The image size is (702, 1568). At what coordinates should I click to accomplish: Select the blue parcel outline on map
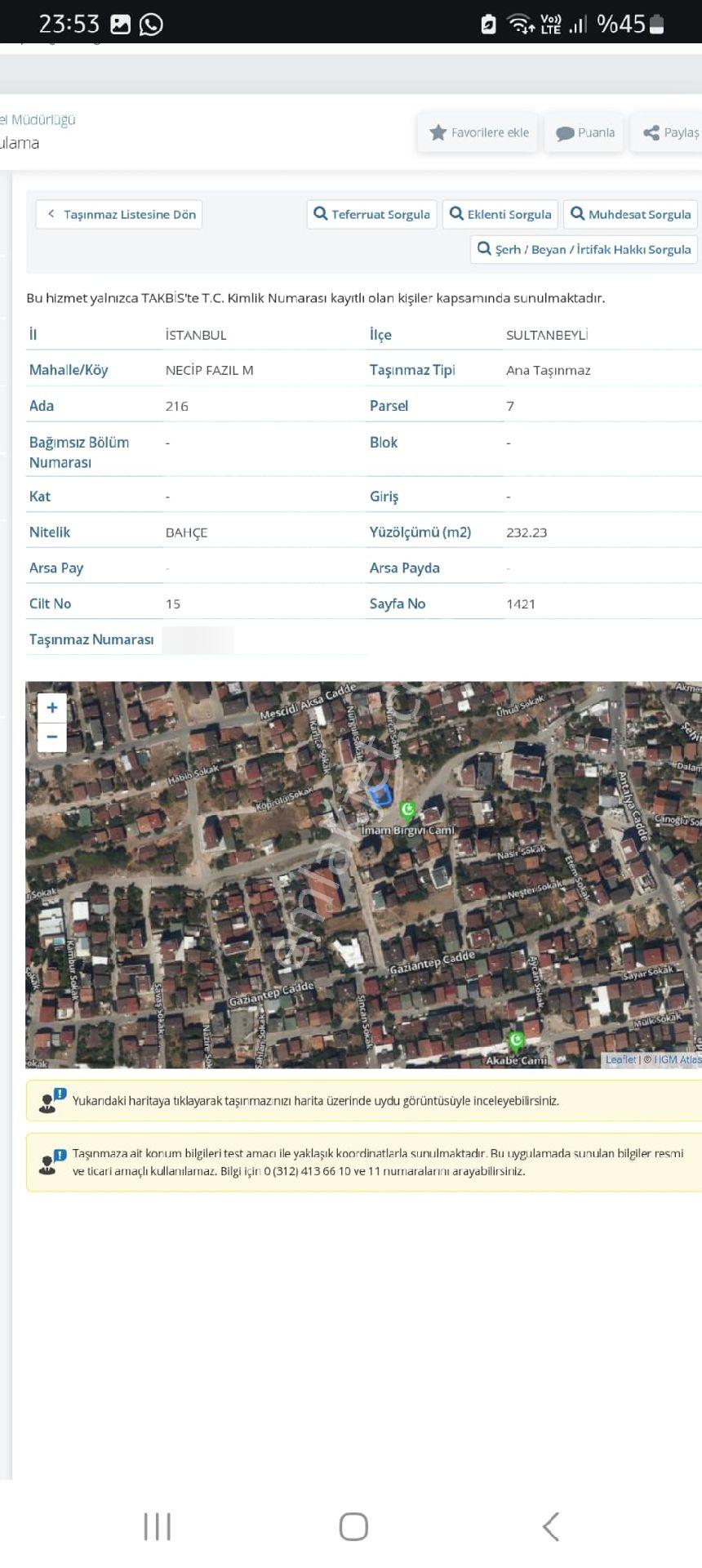click(x=380, y=795)
